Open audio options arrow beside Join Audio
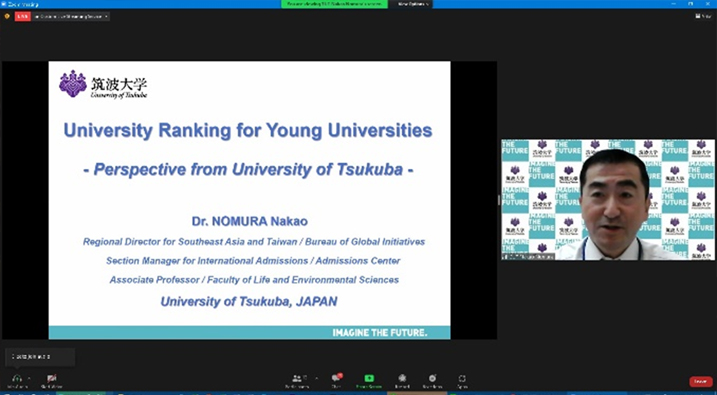Viewport: 717px width, 395px height. (x=29, y=379)
